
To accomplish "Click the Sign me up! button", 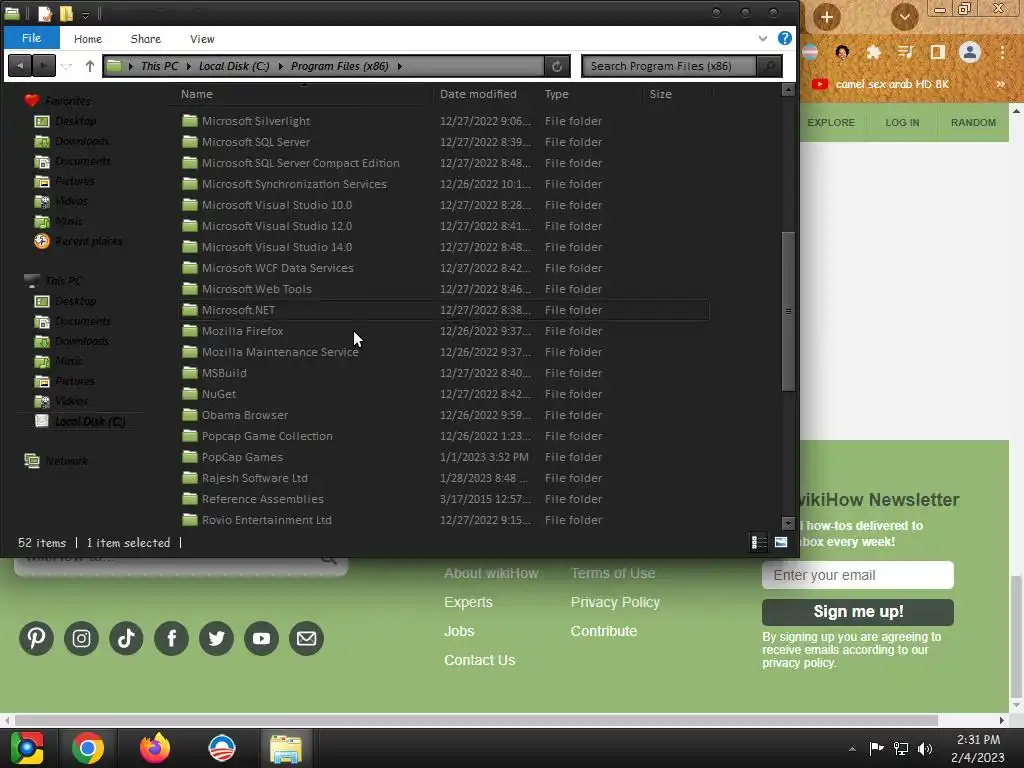I will pos(857,612).
